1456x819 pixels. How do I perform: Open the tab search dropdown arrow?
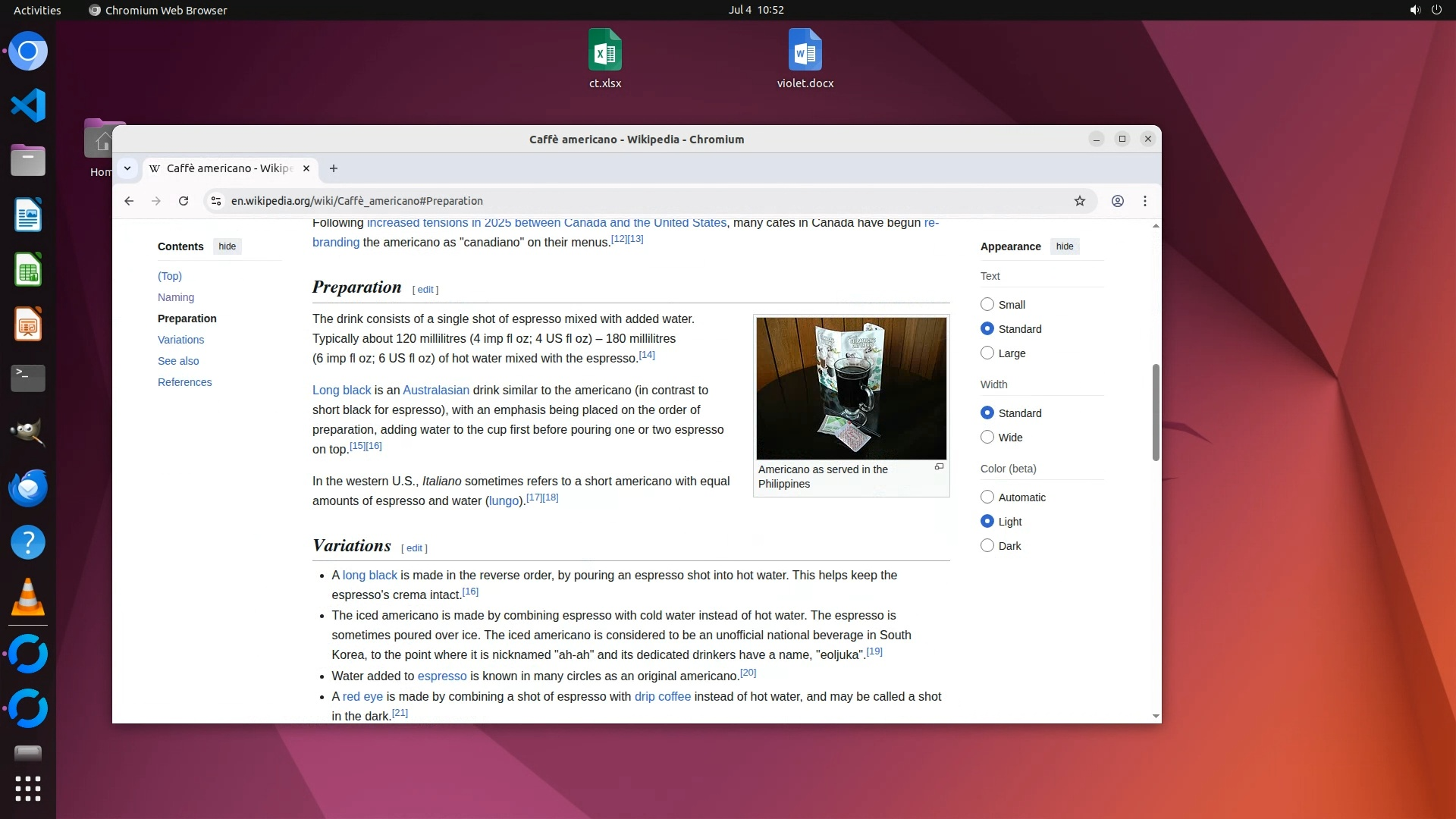coord(127,168)
